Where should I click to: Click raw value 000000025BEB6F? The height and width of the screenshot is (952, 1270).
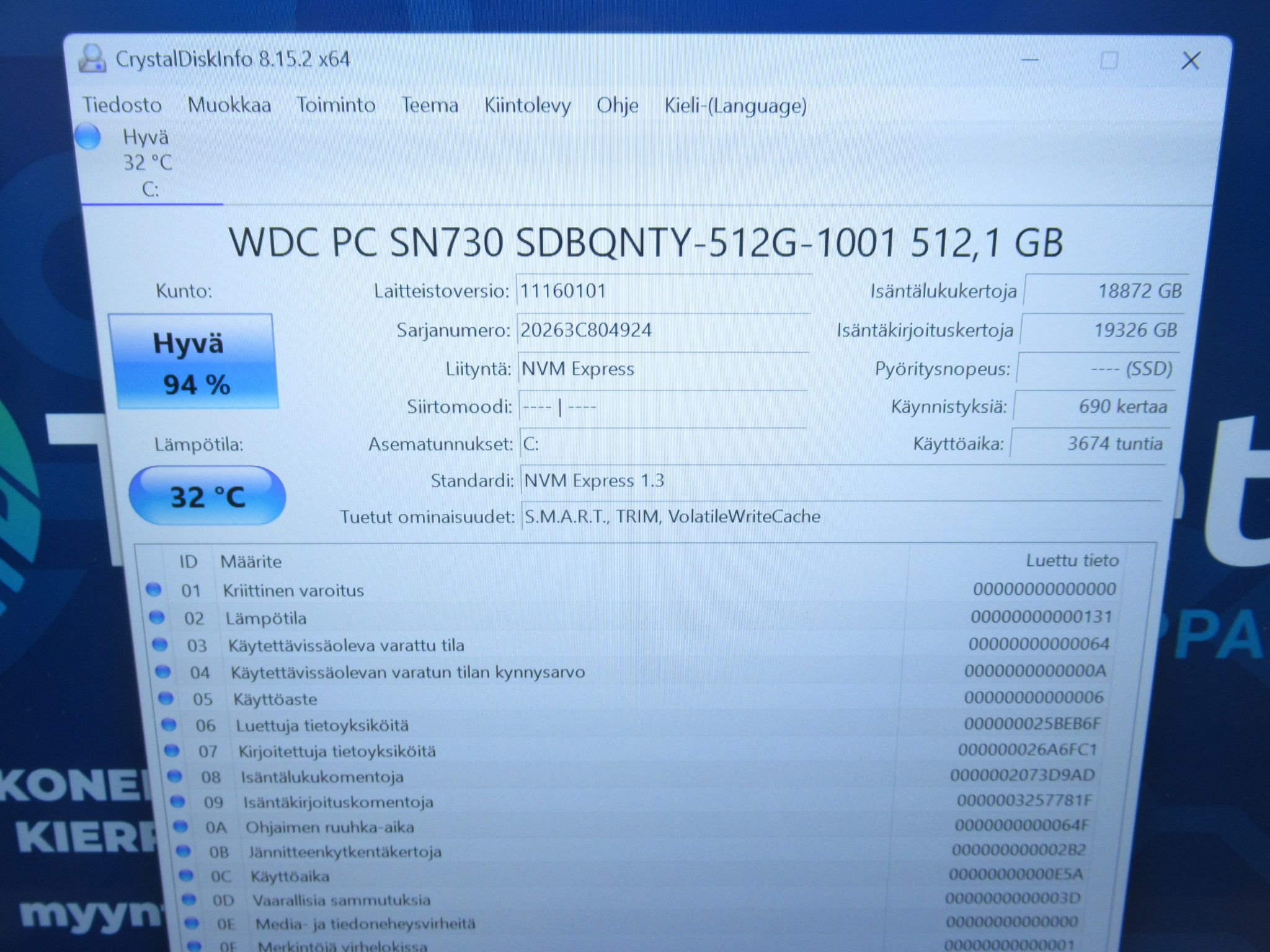click(x=1032, y=723)
